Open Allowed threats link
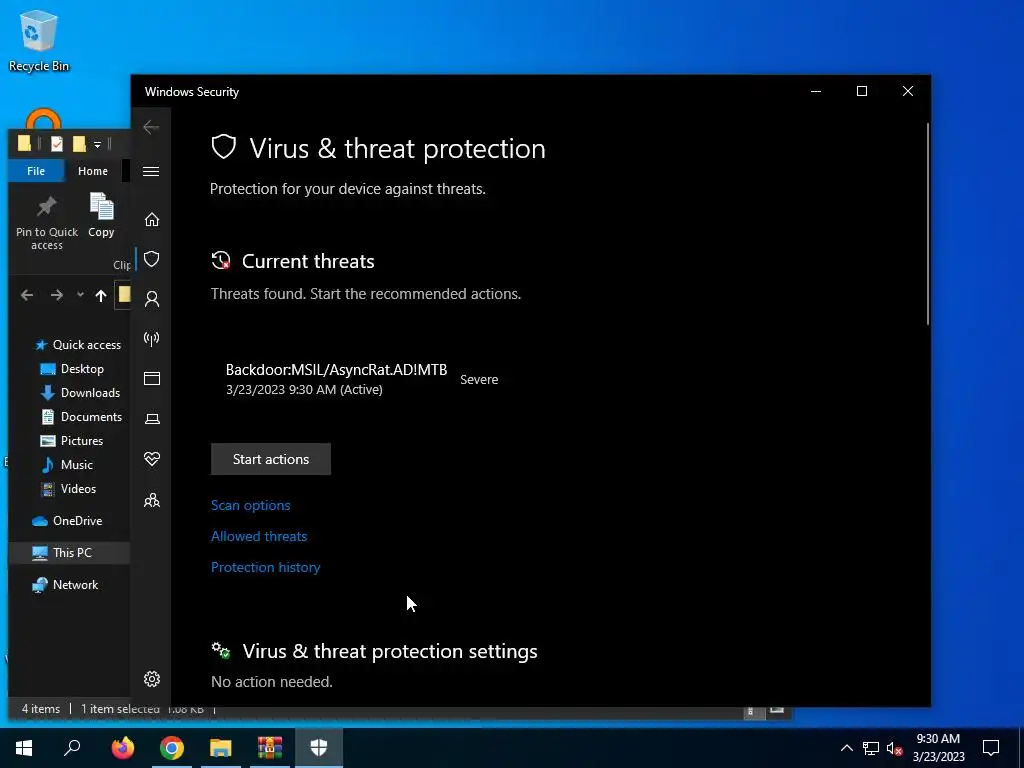1024x768 pixels. tap(259, 536)
